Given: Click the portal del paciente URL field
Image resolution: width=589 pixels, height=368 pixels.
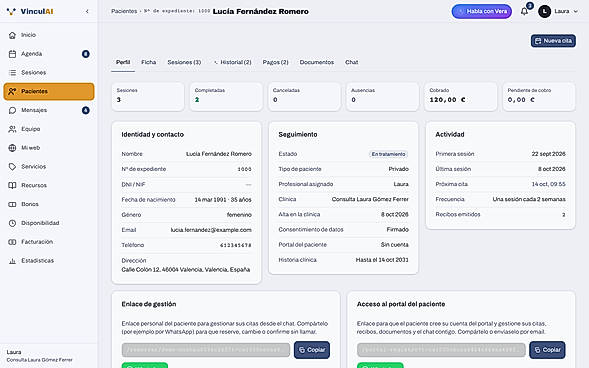Looking at the screenshot, I should [441, 350].
